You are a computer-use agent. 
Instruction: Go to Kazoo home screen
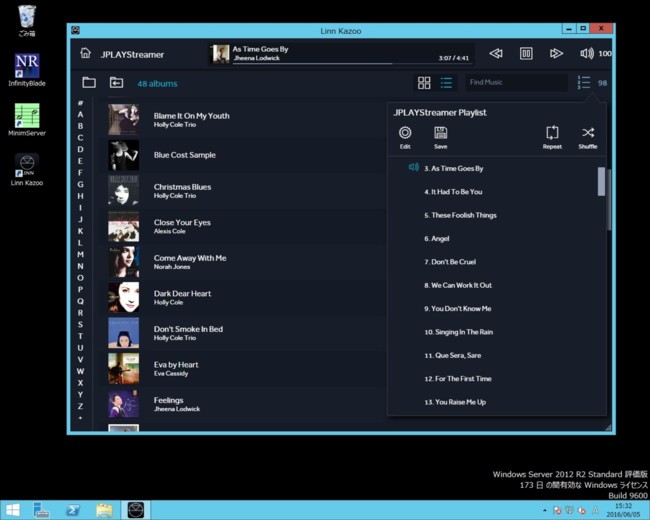tap(85, 53)
